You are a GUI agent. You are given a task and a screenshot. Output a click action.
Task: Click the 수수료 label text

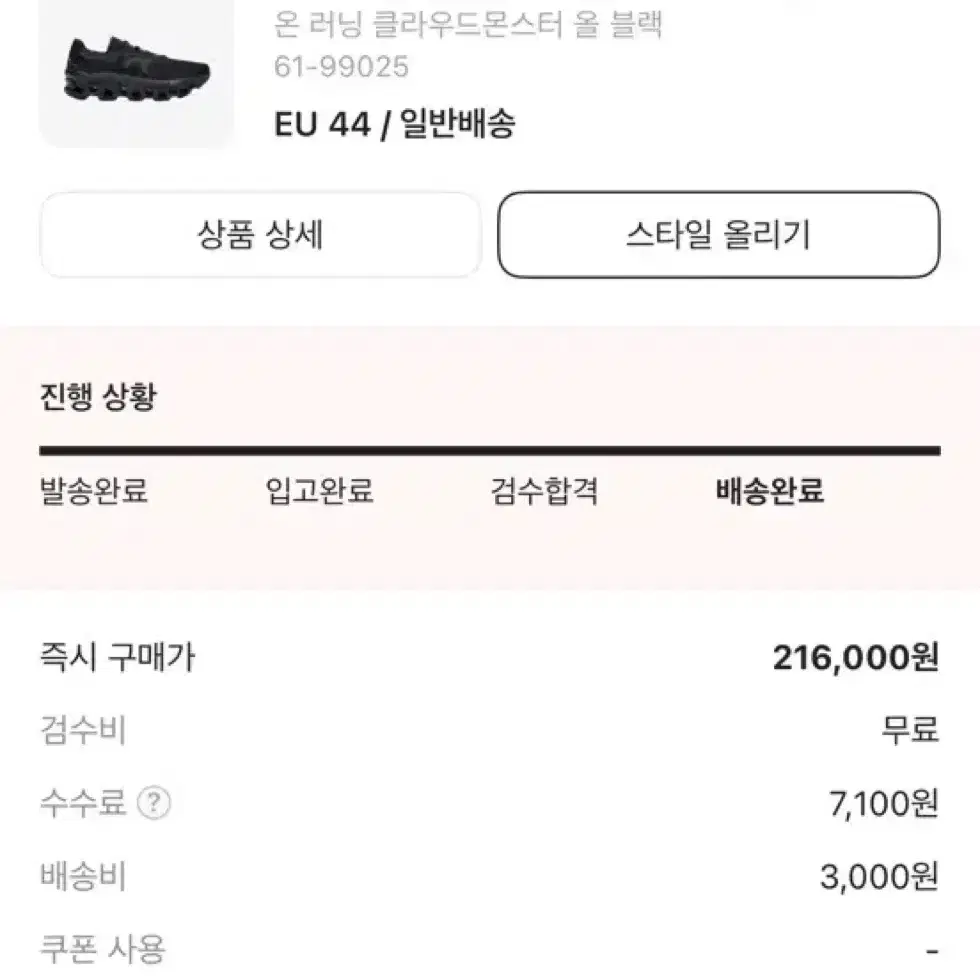82,803
